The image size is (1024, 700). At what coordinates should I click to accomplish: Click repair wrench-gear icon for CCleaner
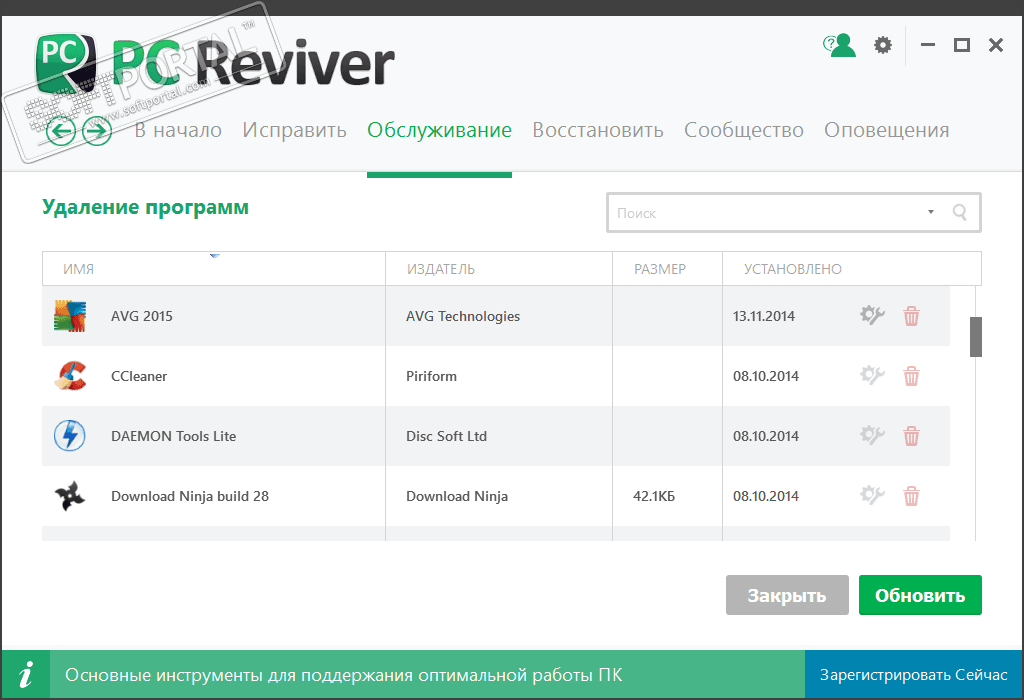point(872,375)
